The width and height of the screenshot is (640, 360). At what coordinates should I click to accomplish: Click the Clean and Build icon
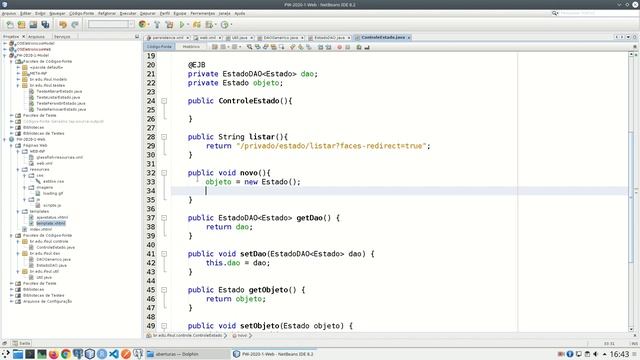point(169,25)
